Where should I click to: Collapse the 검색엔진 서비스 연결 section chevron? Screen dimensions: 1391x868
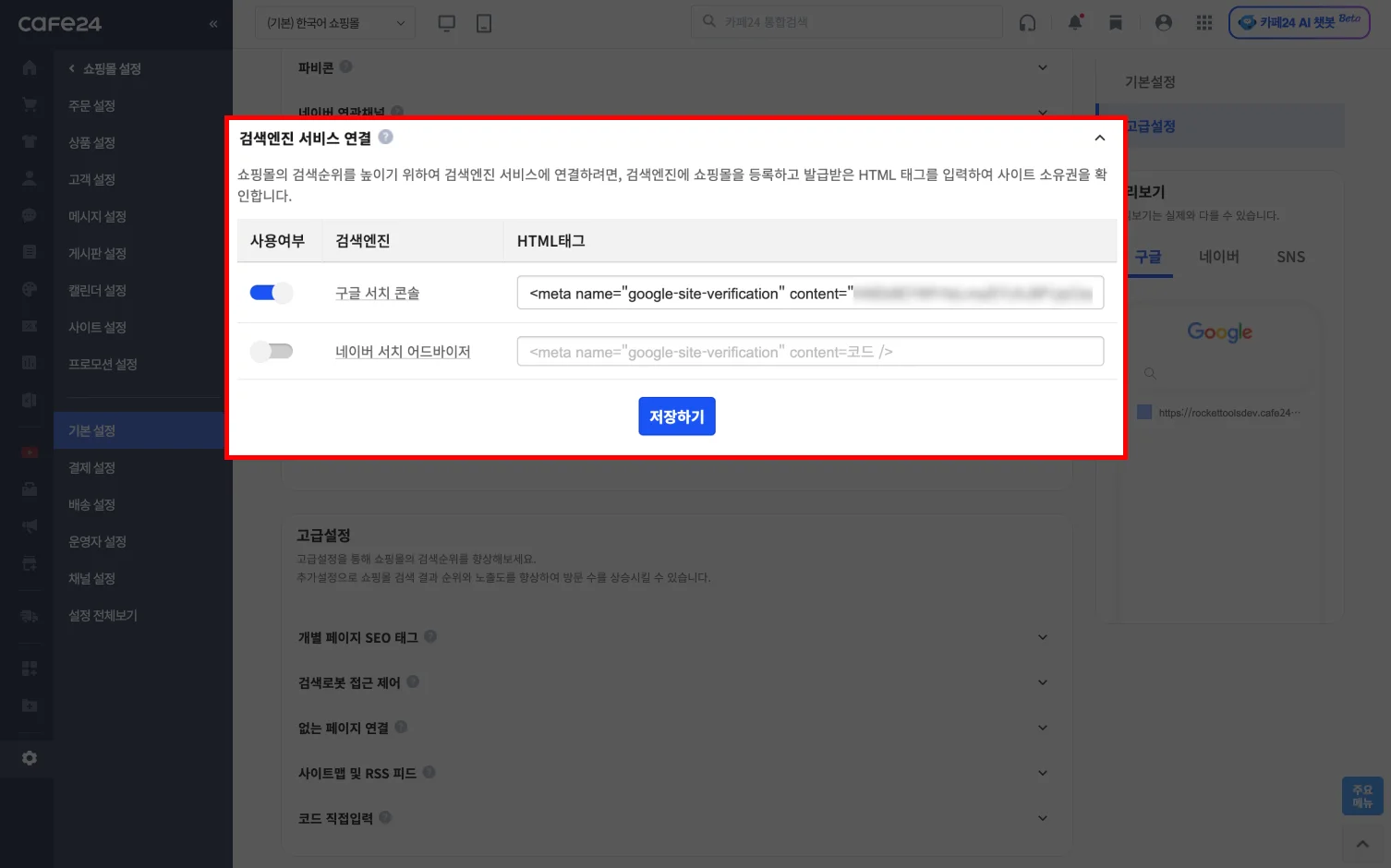pos(1099,137)
